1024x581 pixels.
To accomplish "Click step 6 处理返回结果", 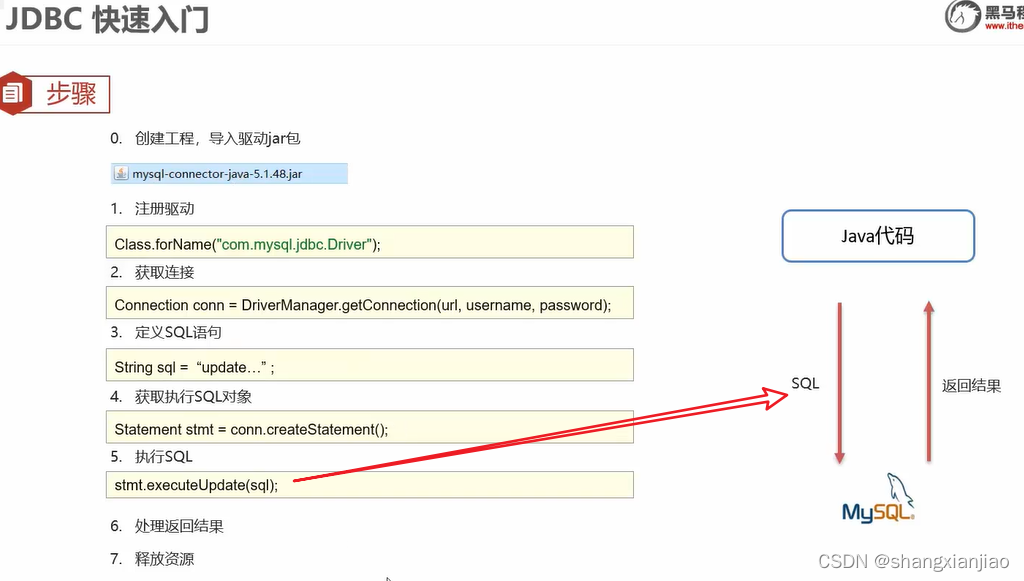I will 167,526.
